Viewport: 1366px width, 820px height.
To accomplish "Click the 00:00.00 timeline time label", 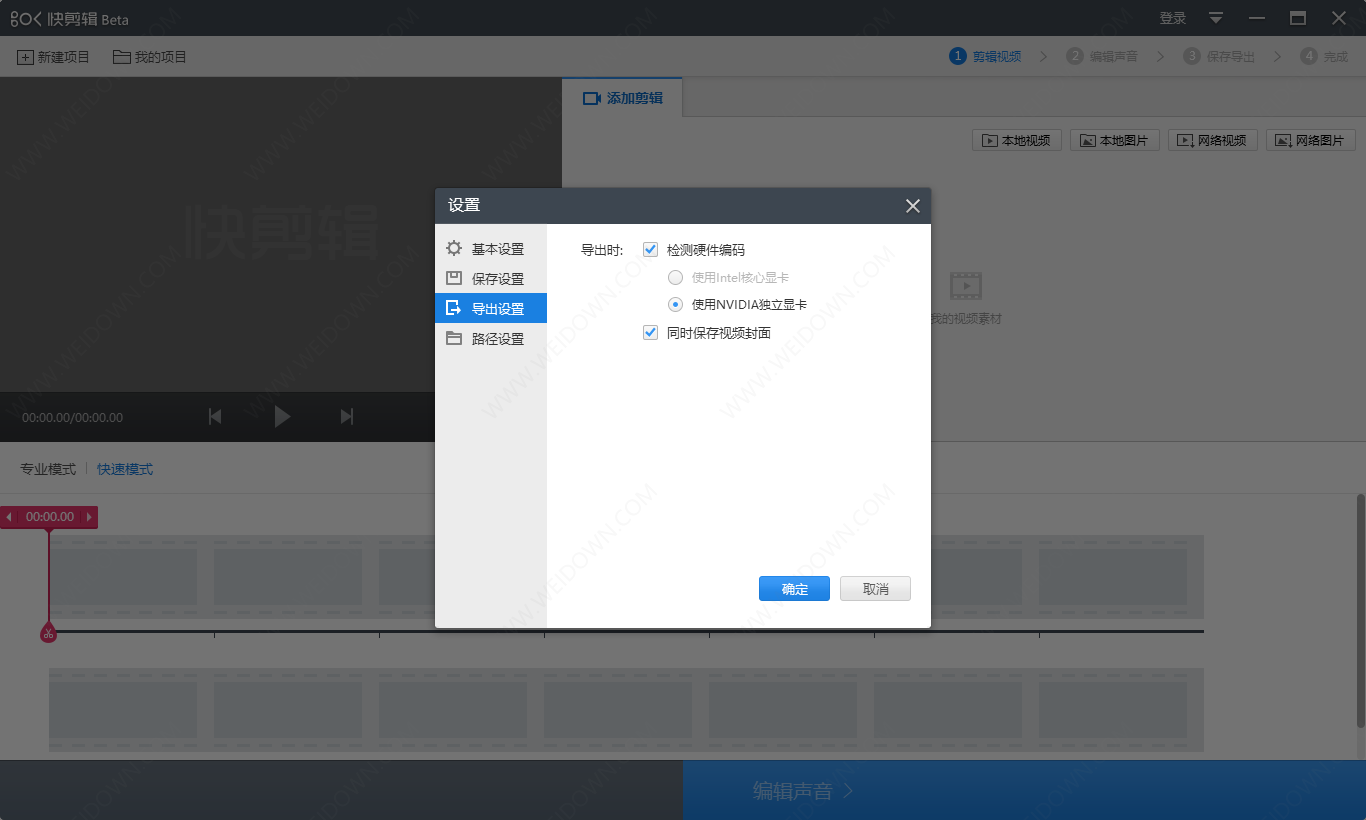I will pos(50,517).
